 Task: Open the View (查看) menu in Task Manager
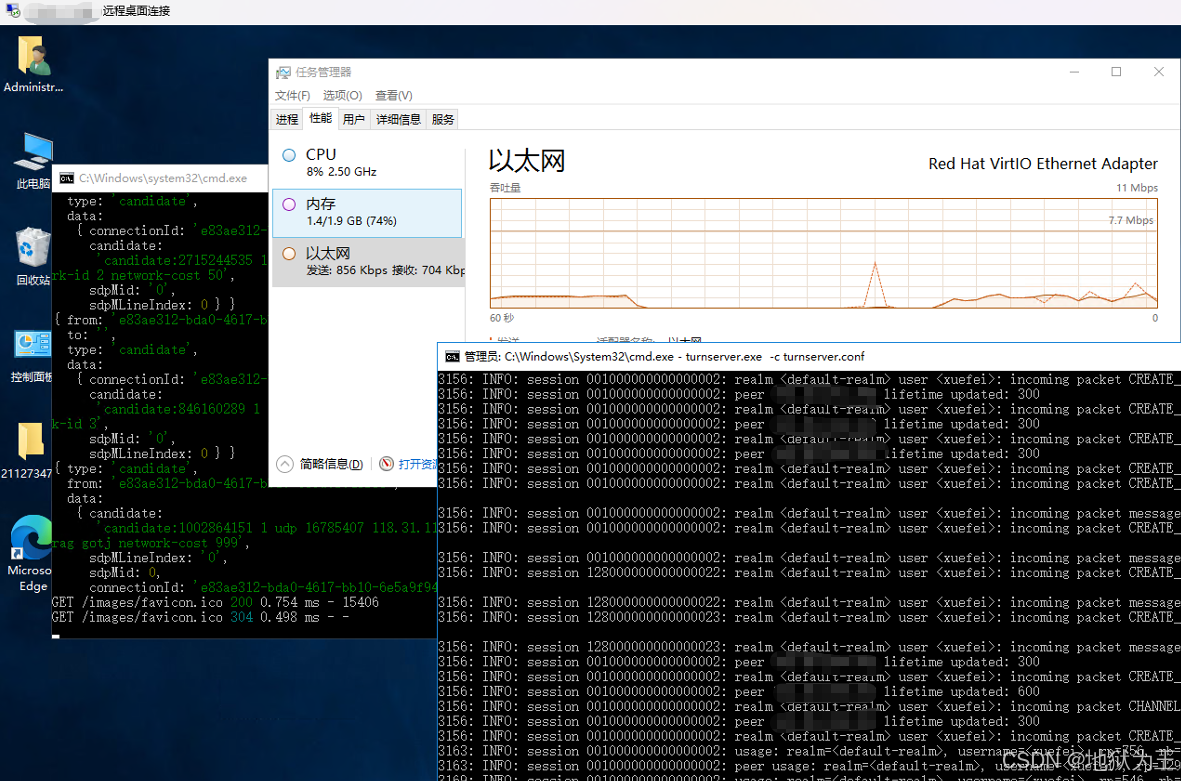(x=394, y=96)
